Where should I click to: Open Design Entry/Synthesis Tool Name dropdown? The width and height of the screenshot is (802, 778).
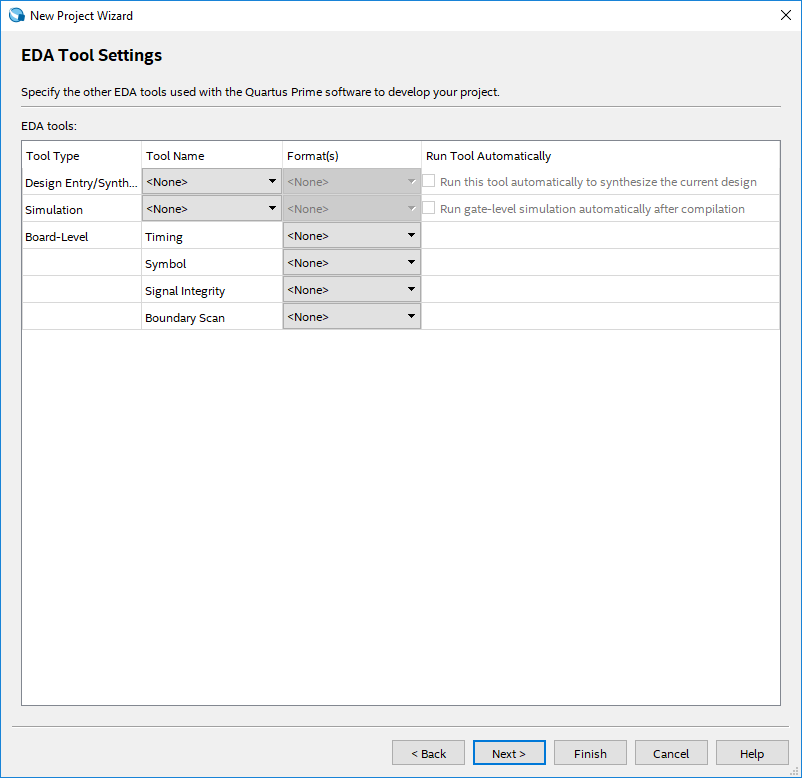pos(212,182)
